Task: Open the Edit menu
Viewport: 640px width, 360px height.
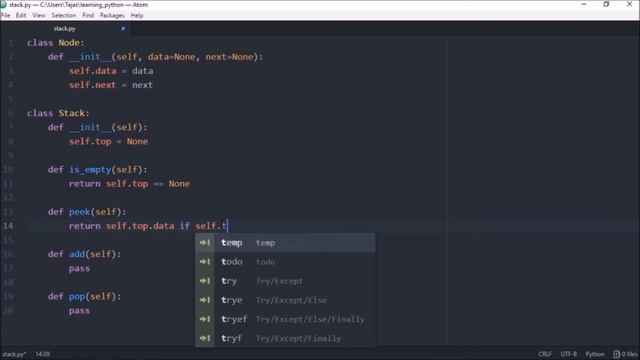Action: pyautogui.click(x=21, y=16)
